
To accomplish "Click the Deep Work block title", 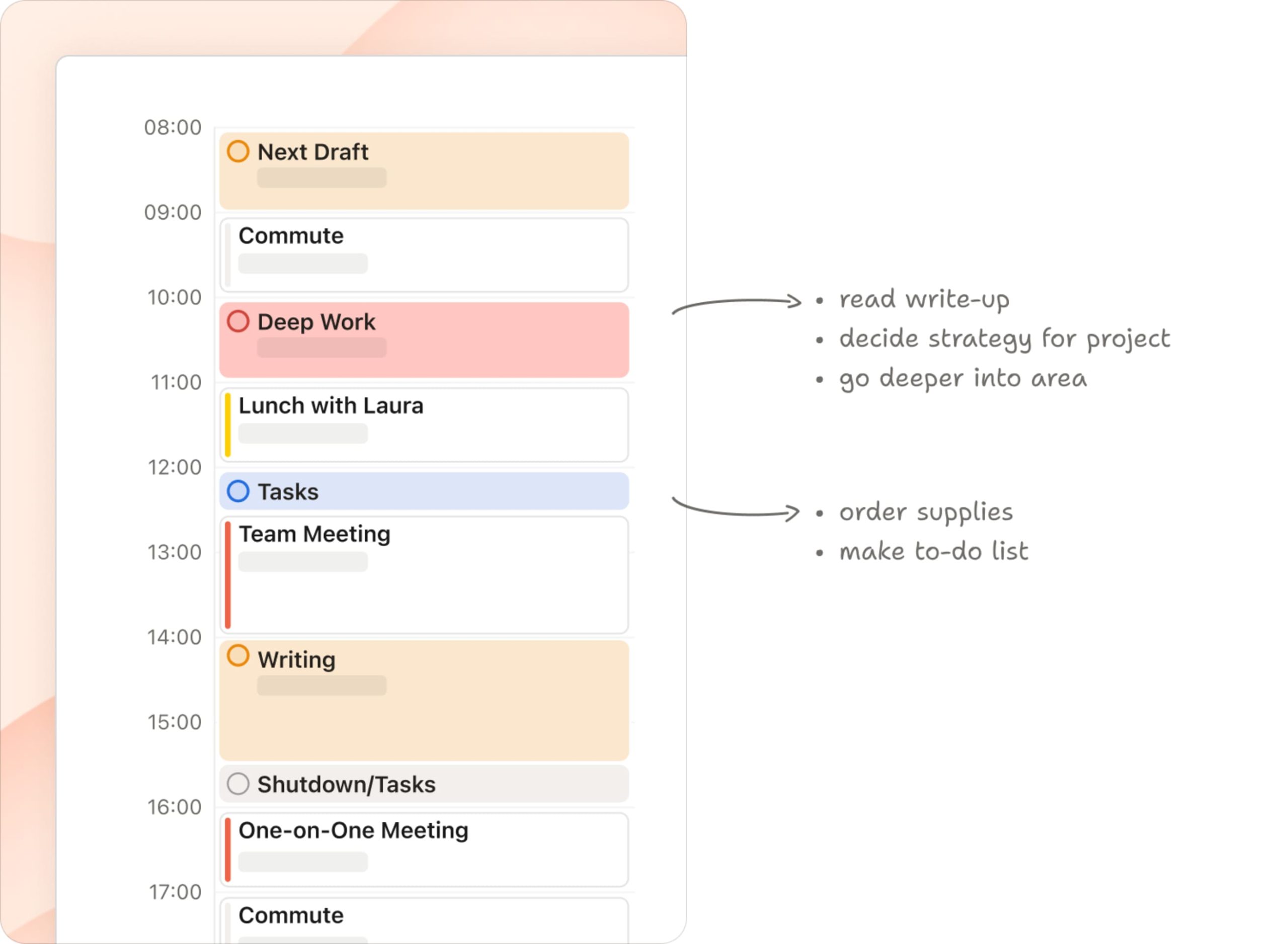I will tap(316, 322).
